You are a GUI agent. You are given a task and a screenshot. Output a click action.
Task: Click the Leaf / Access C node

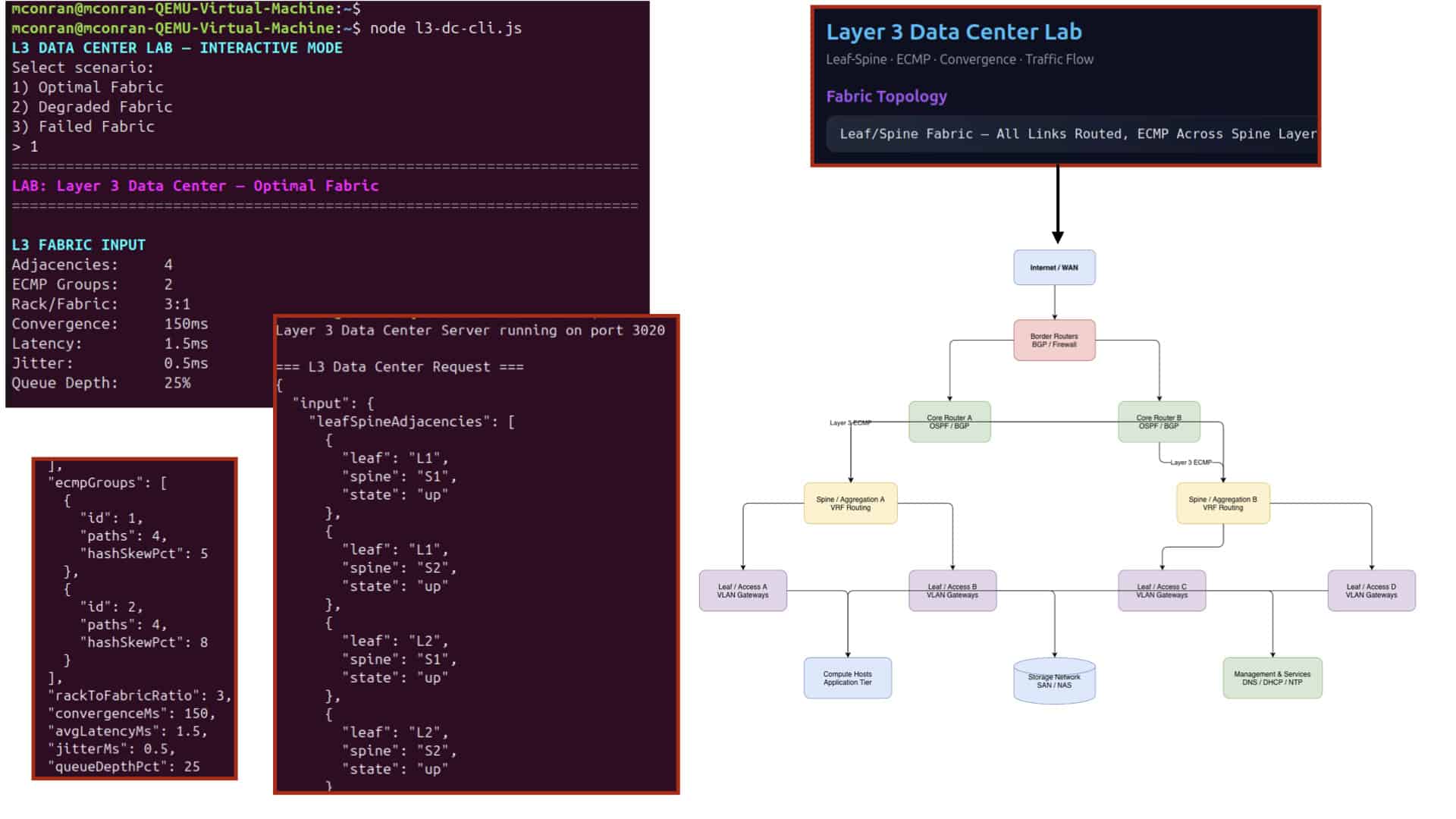tap(1162, 591)
